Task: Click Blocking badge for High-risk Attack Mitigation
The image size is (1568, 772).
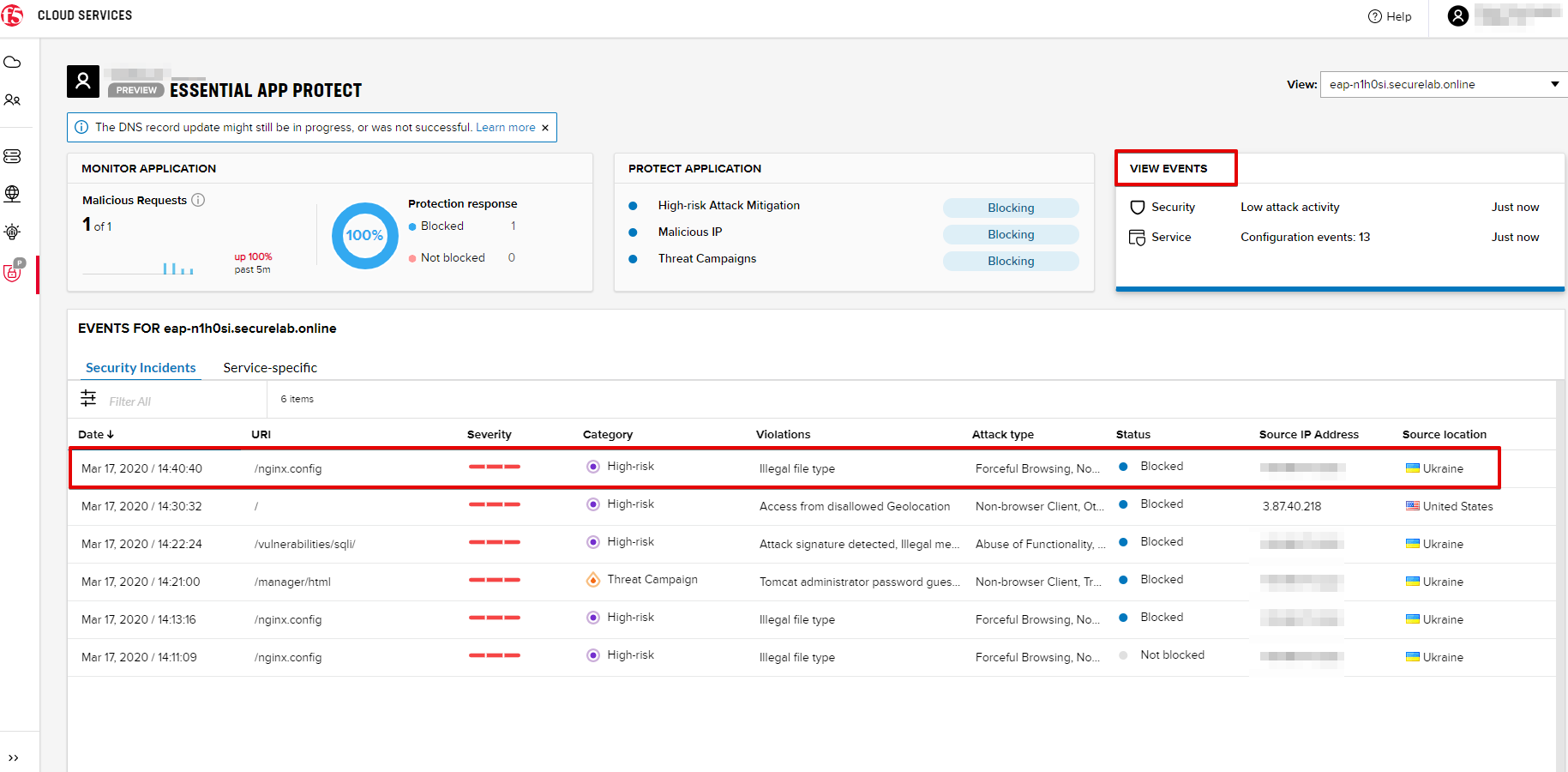Action: coord(1011,208)
